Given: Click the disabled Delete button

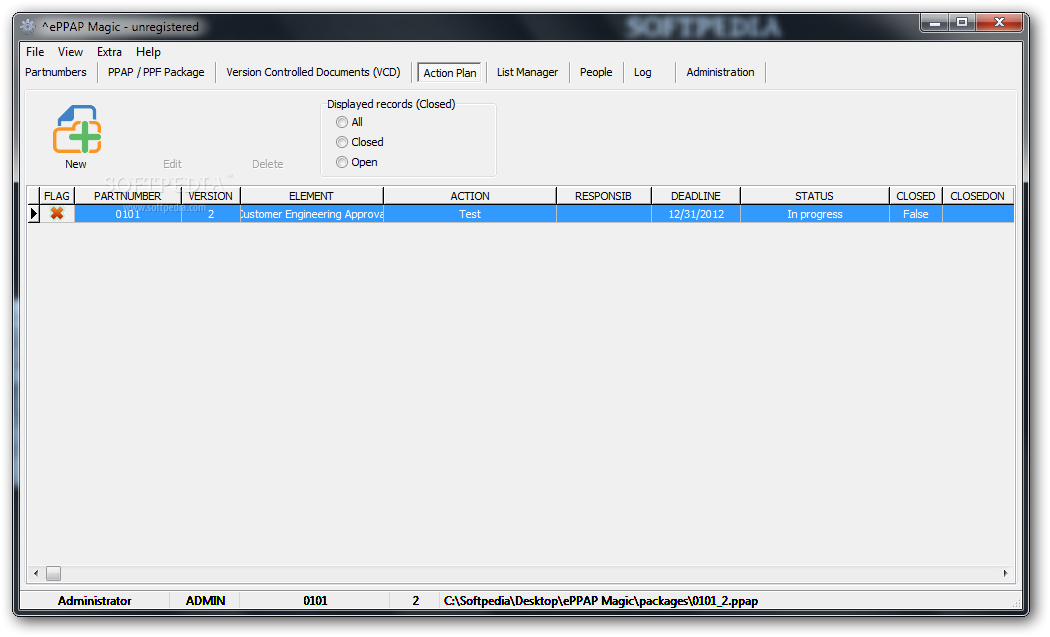Looking at the screenshot, I should click(267, 163).
